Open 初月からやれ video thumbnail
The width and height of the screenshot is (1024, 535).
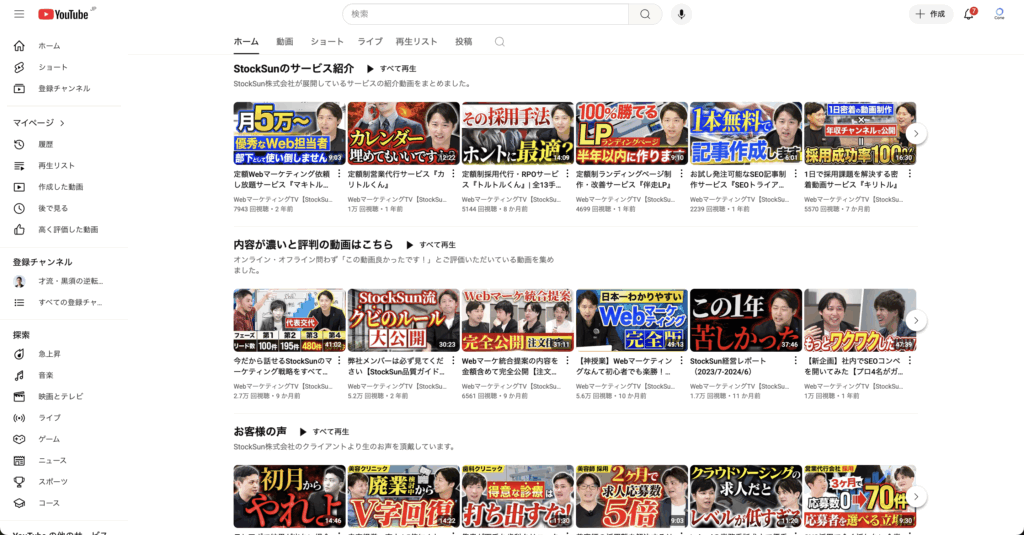(x=289, y=496)
